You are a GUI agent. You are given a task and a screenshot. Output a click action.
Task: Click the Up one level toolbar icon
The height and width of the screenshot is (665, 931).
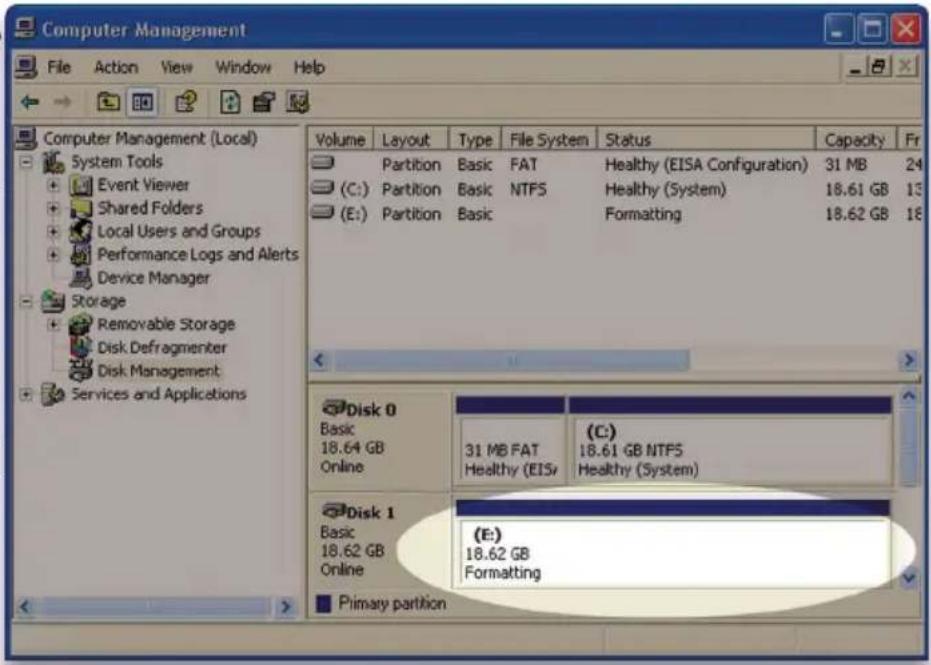coord(109,102)
